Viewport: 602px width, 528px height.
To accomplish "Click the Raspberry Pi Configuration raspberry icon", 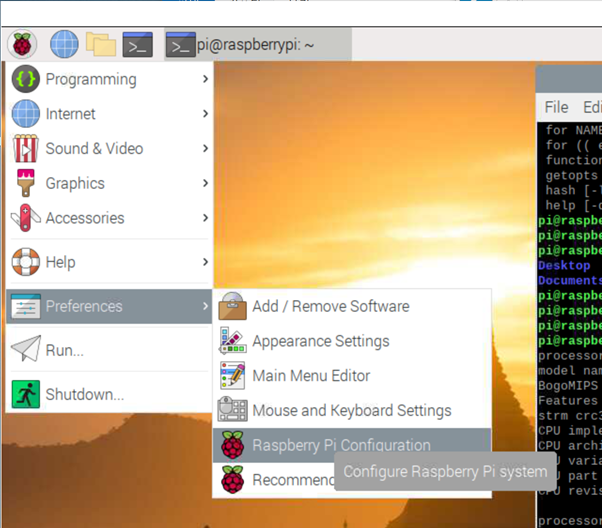I will coord(232,445).
